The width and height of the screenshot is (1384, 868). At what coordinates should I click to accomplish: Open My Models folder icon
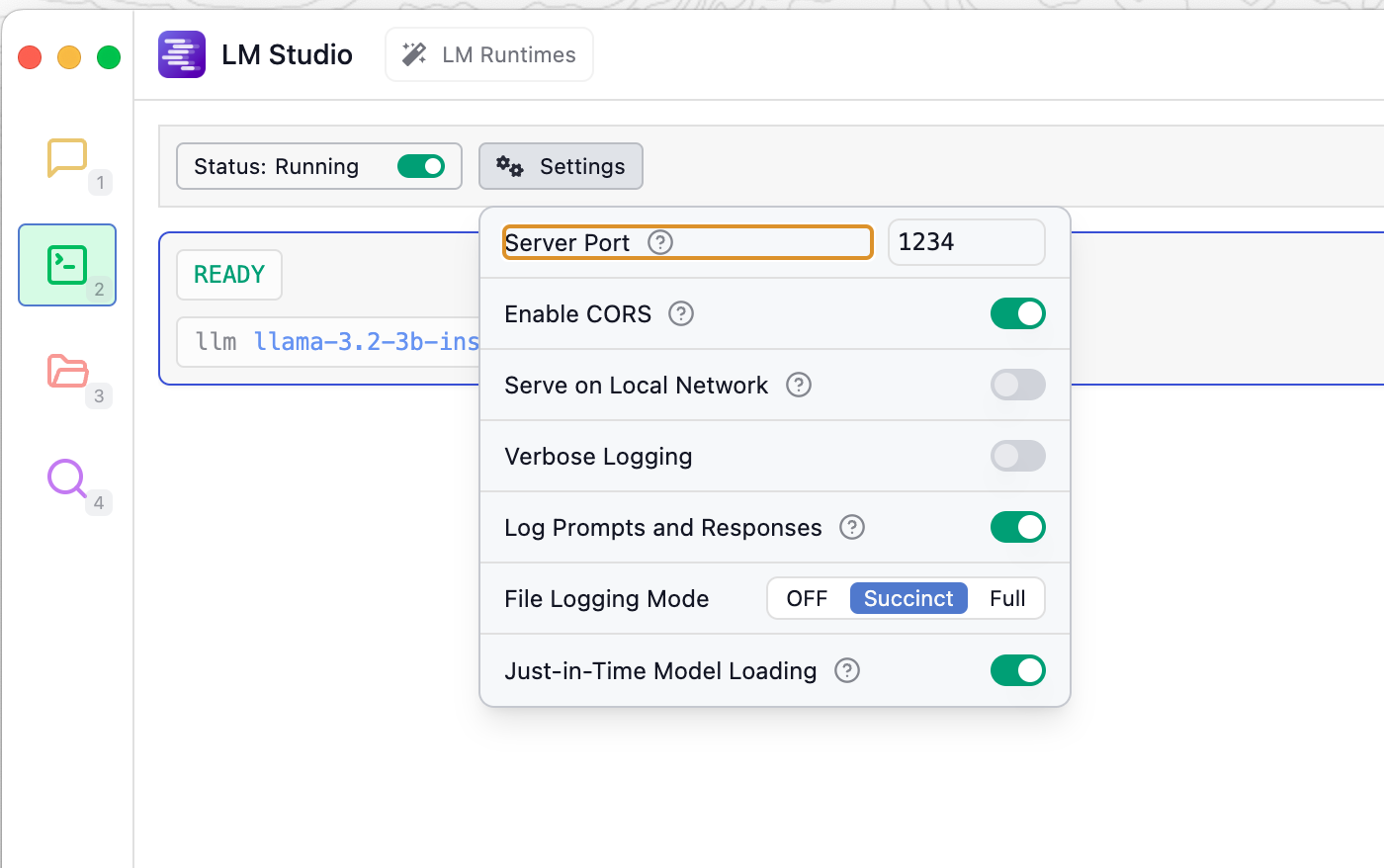pyautogui.click(x=67, y=372)
